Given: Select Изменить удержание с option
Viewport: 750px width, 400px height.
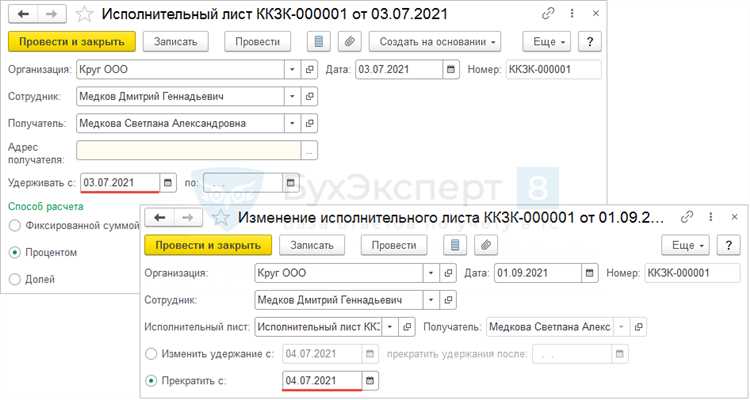Looking at the screenshot, I should (x=151, y=354).
